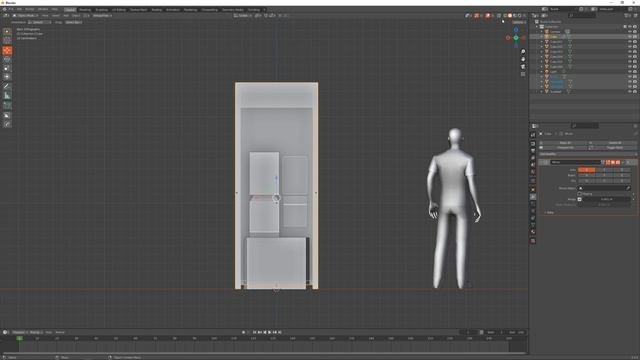Open the Modifiers properties wrench tab
The image size is (640, 360).
[533, 197]
